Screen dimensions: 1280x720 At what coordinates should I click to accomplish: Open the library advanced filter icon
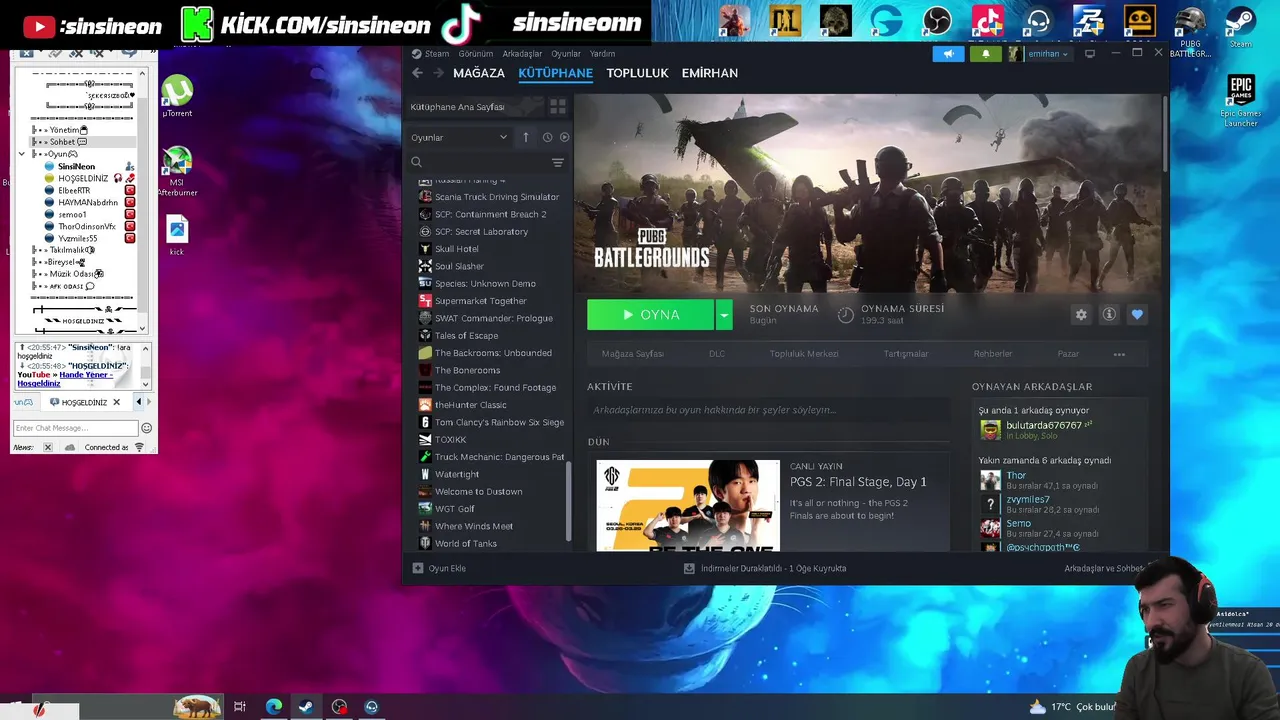[x=558, y=162]
